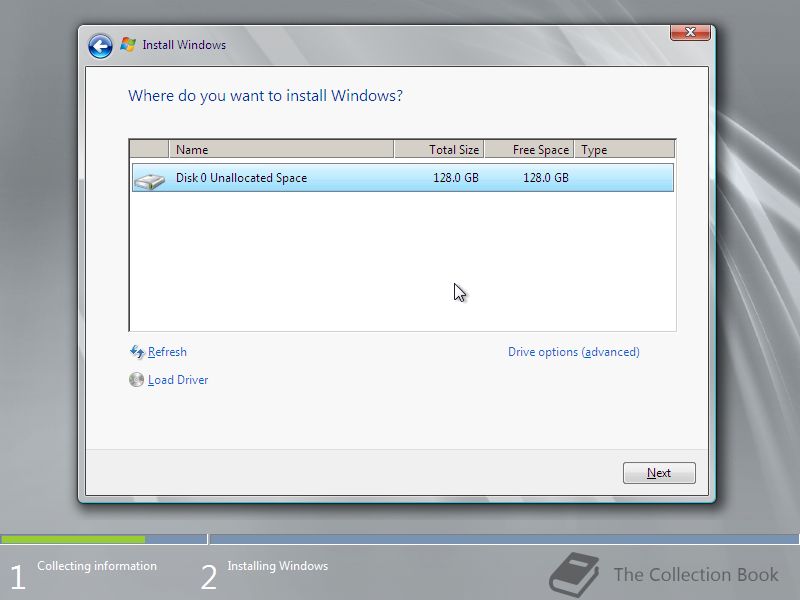
Task: Close the Install Windows dialog
Action: pyautogui.click(x=690, y=32)
